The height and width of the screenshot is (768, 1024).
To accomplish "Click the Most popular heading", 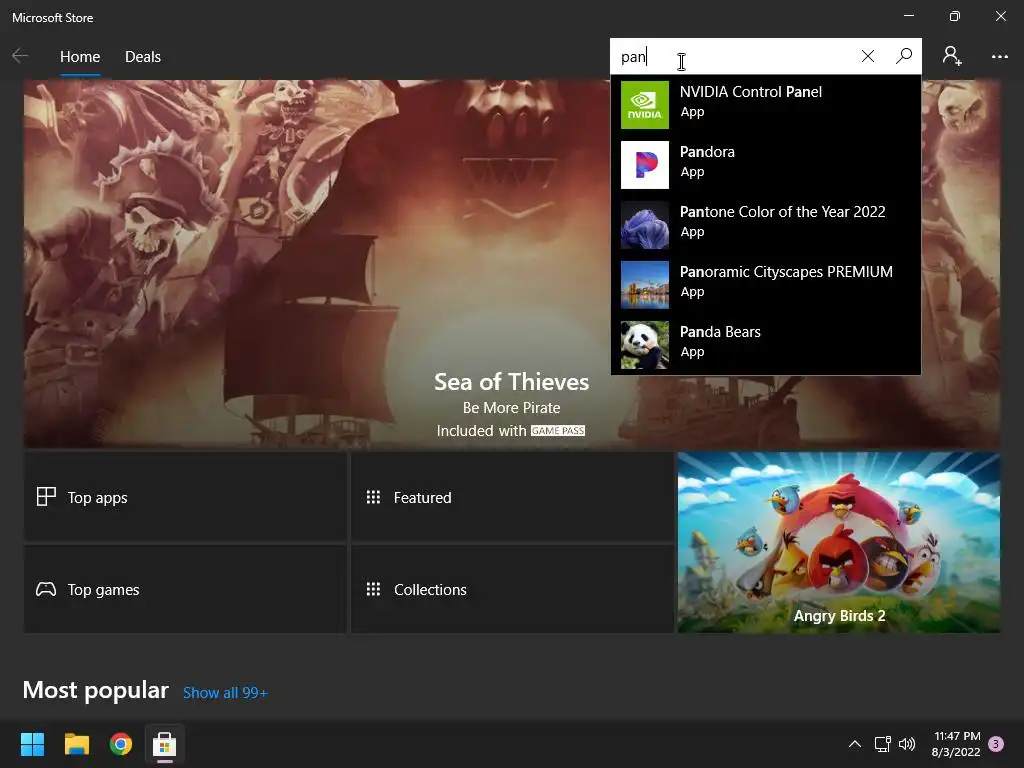I will [96, 690].
